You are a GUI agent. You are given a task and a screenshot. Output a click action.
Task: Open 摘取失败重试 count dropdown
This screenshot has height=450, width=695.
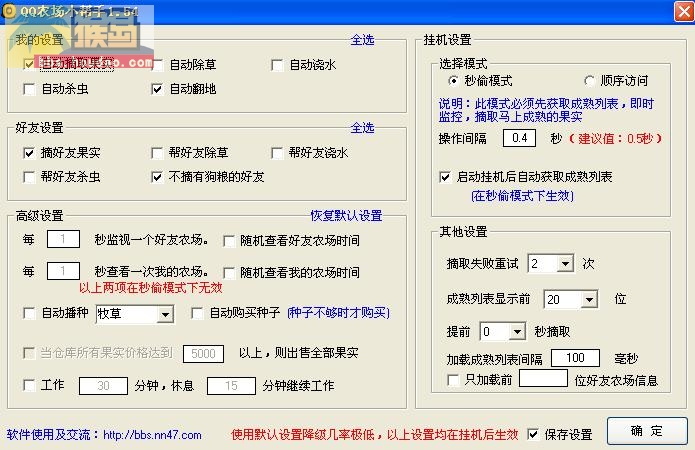(565, 264)
